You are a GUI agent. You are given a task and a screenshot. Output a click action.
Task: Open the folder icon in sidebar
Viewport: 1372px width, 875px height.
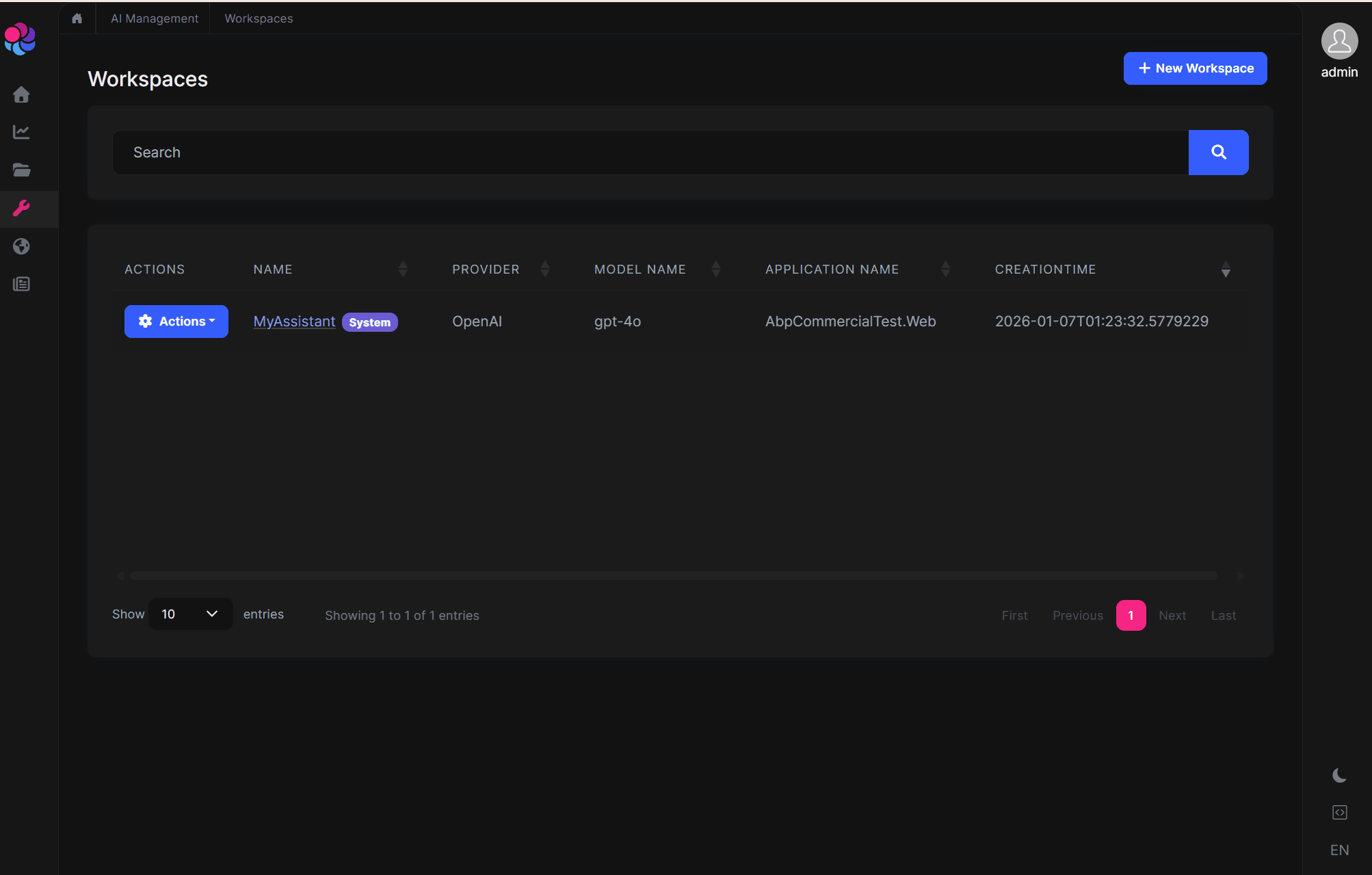(21, 170)
